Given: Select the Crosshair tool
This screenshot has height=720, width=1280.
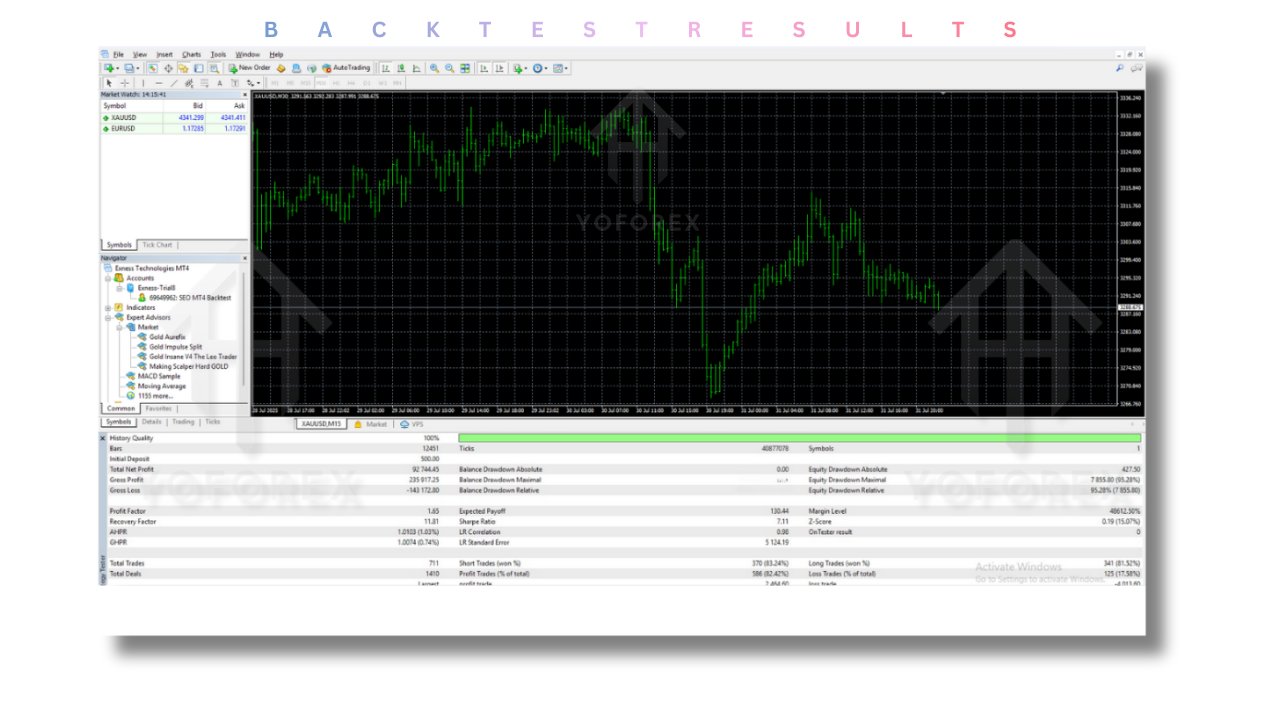Looking at the screenshot, I should 125,82.
